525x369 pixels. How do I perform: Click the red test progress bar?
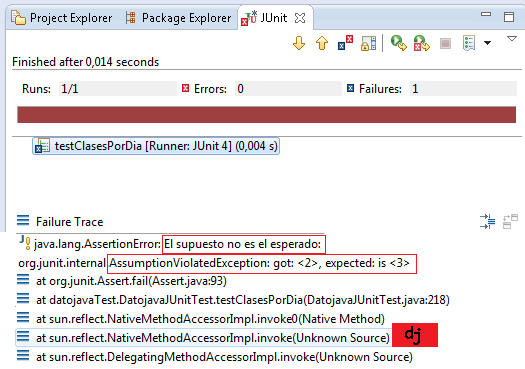point(267,115)
